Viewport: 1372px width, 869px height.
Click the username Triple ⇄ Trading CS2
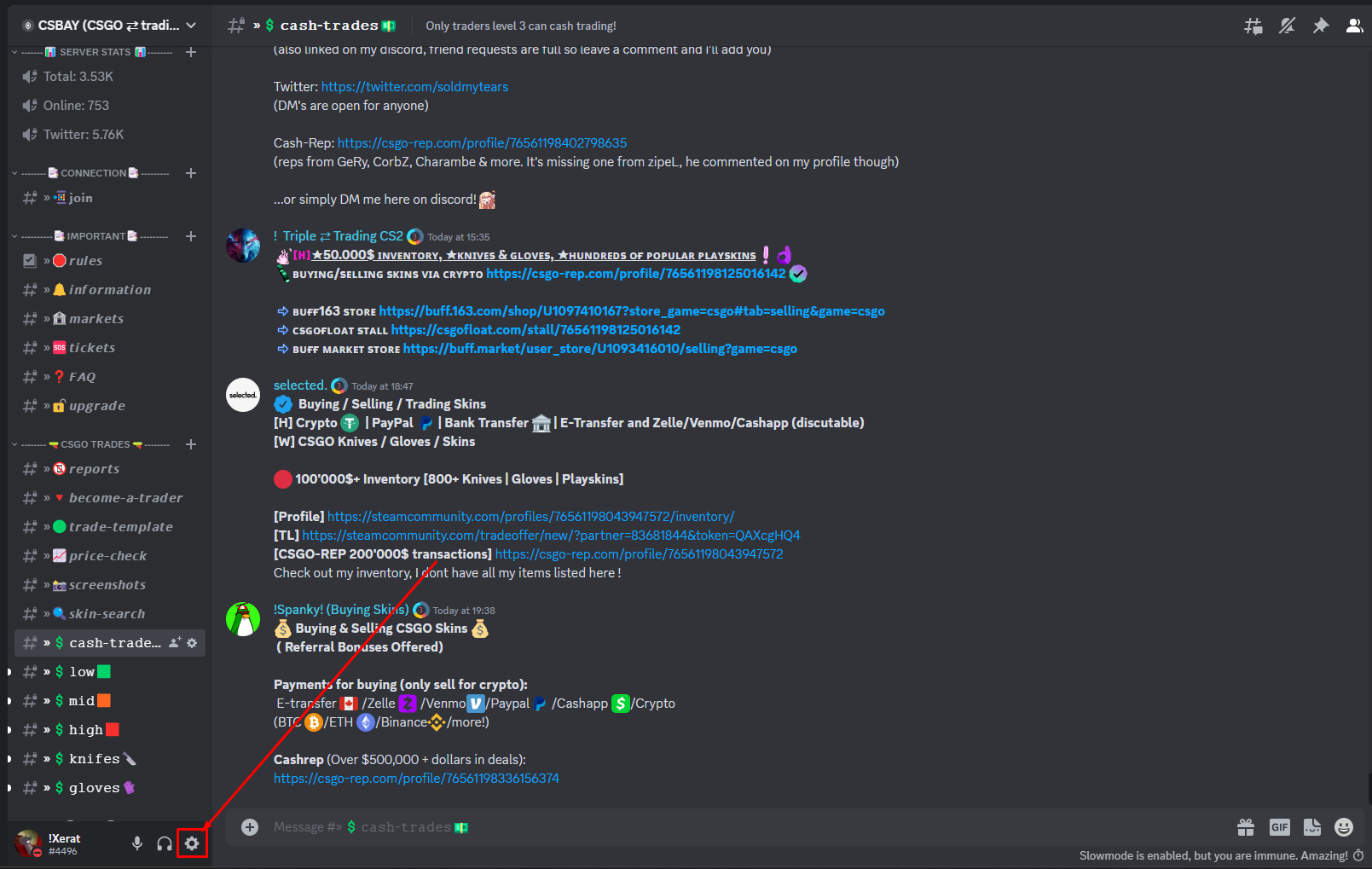pyautogui.click(x=338, y=236)
